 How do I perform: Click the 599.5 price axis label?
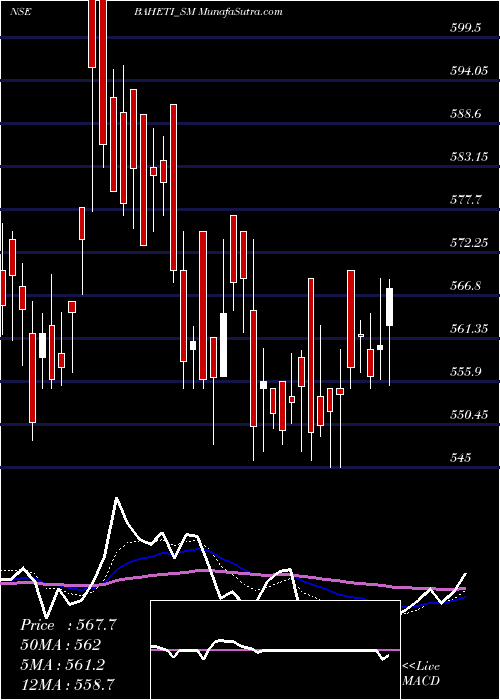465,28
